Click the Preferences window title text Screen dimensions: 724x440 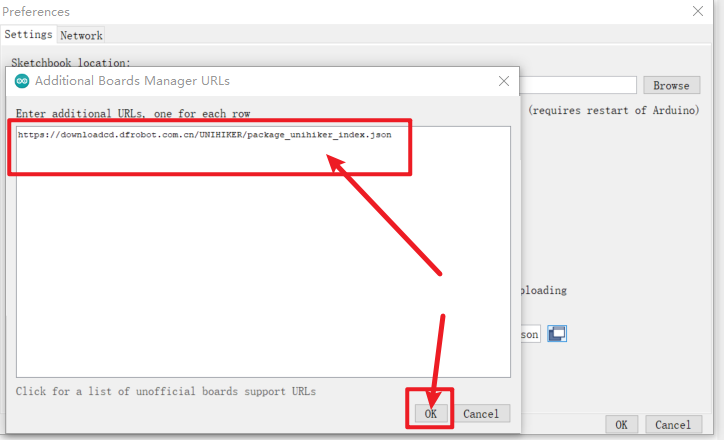[36, 11]
